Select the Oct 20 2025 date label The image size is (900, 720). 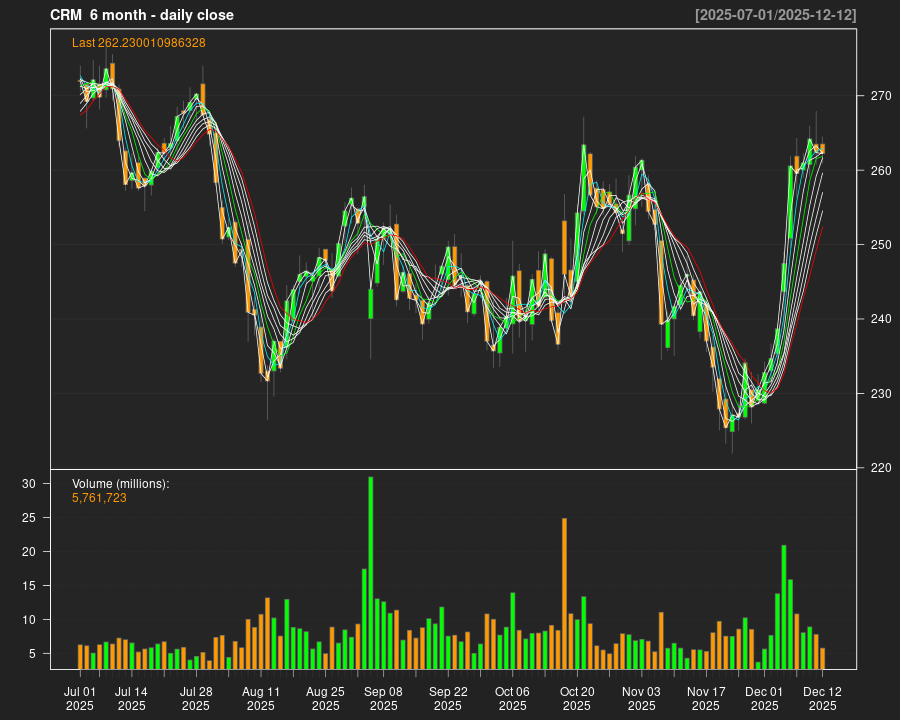(577, 698)
